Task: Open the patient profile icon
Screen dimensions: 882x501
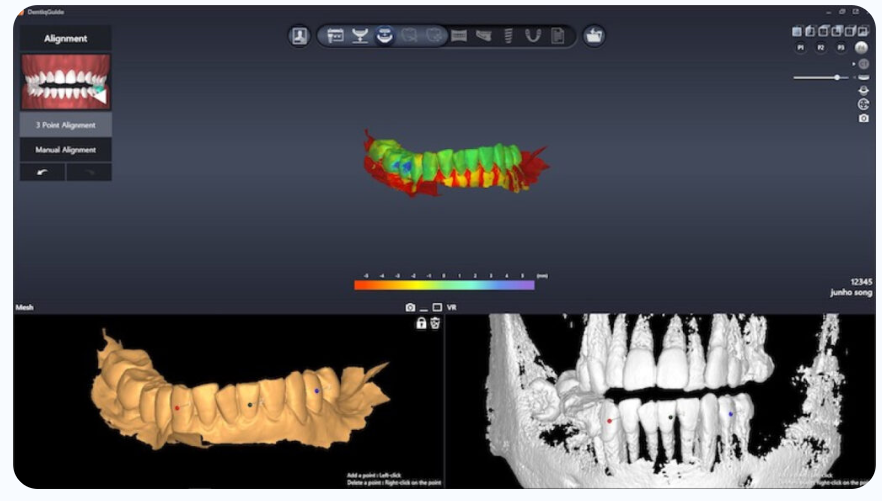Action: pos(299,36)
